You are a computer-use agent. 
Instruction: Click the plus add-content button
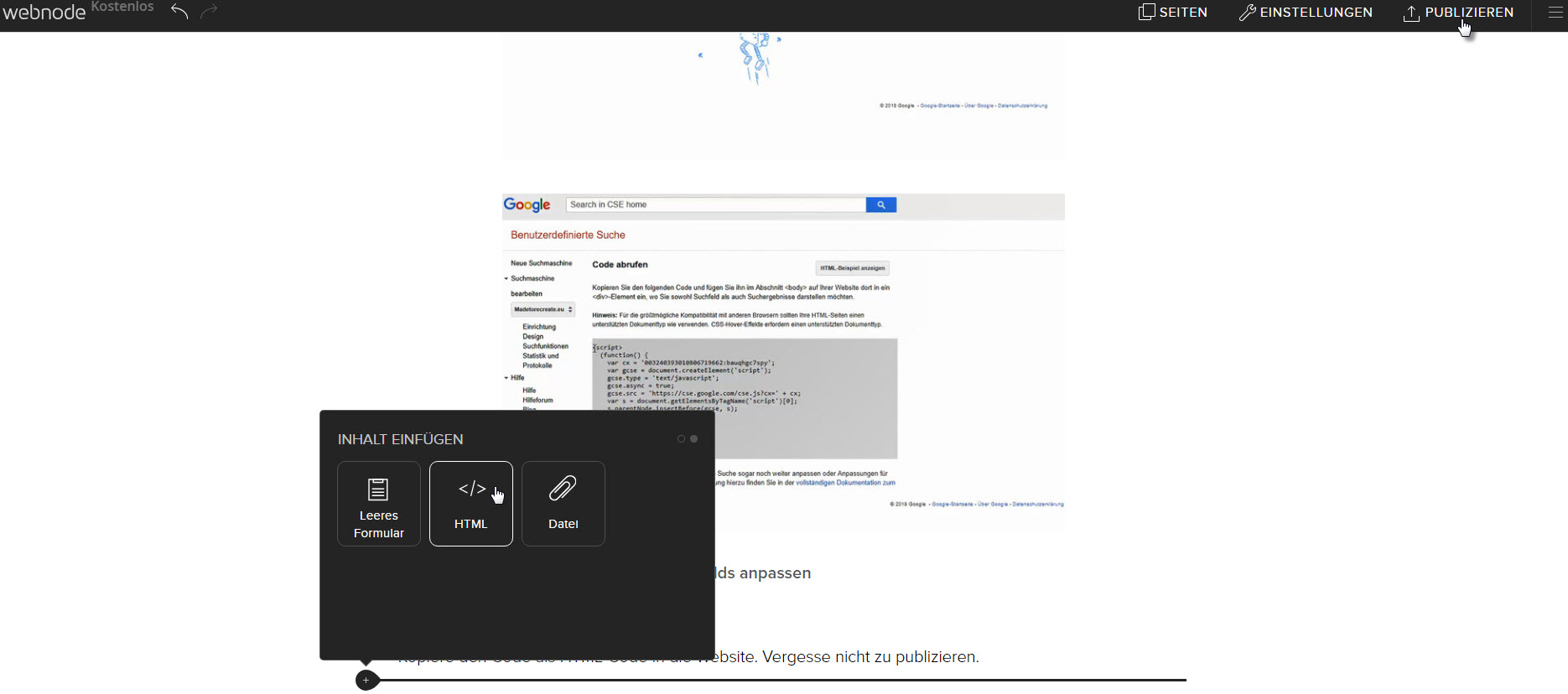pos(366,680)
